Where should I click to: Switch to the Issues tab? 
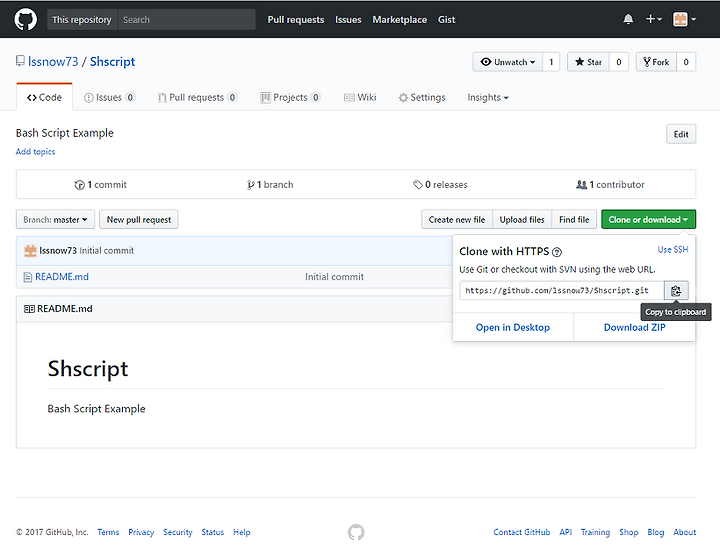pos(109,97)
